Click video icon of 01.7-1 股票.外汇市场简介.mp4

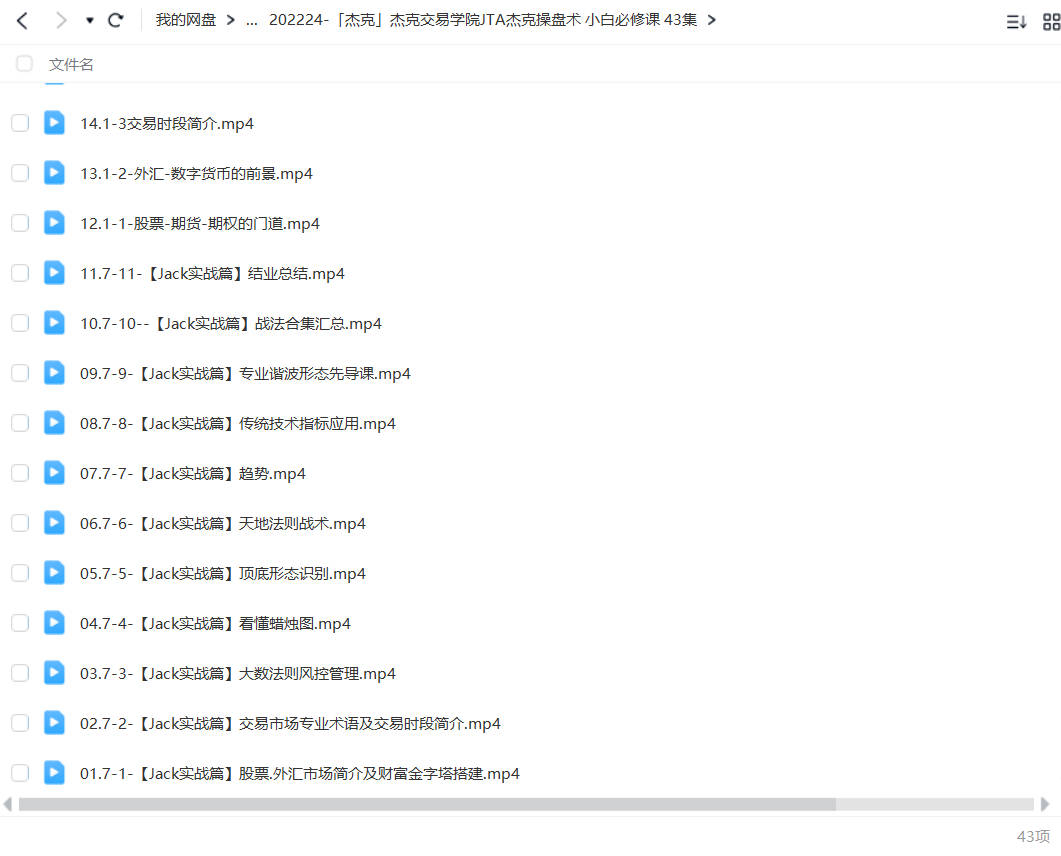54,773
